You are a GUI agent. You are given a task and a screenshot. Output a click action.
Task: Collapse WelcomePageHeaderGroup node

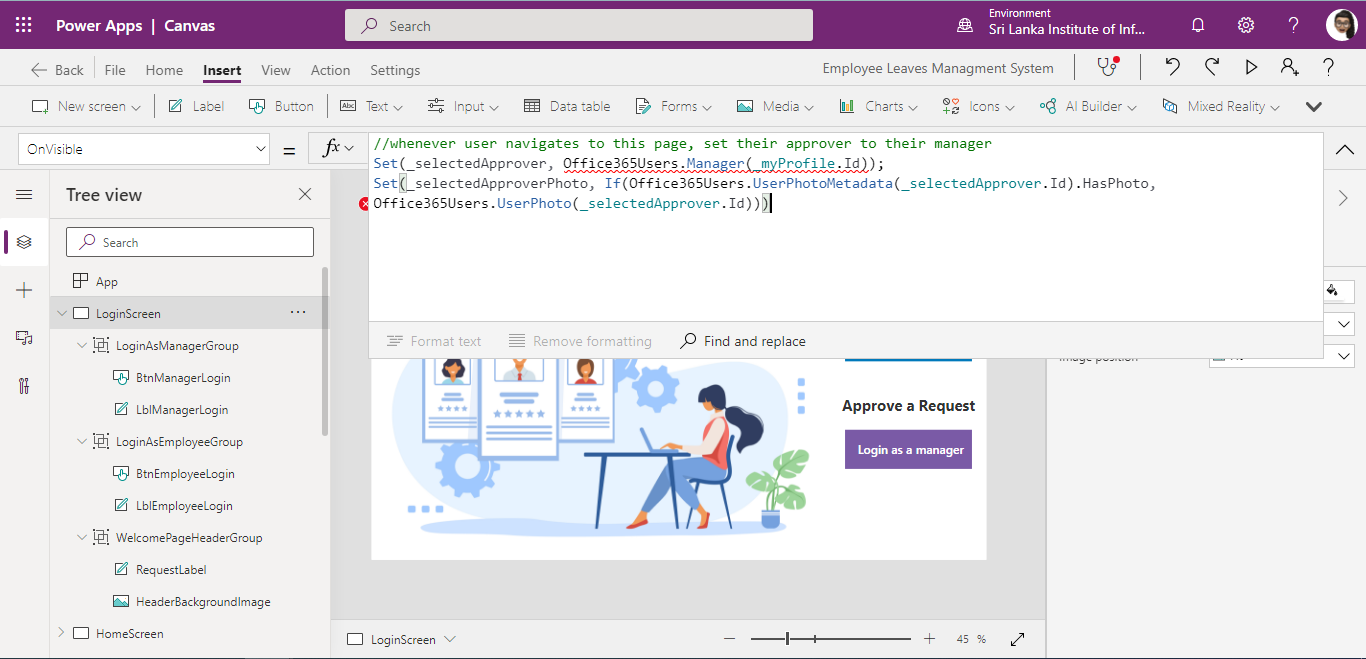[x=82, y=537]
